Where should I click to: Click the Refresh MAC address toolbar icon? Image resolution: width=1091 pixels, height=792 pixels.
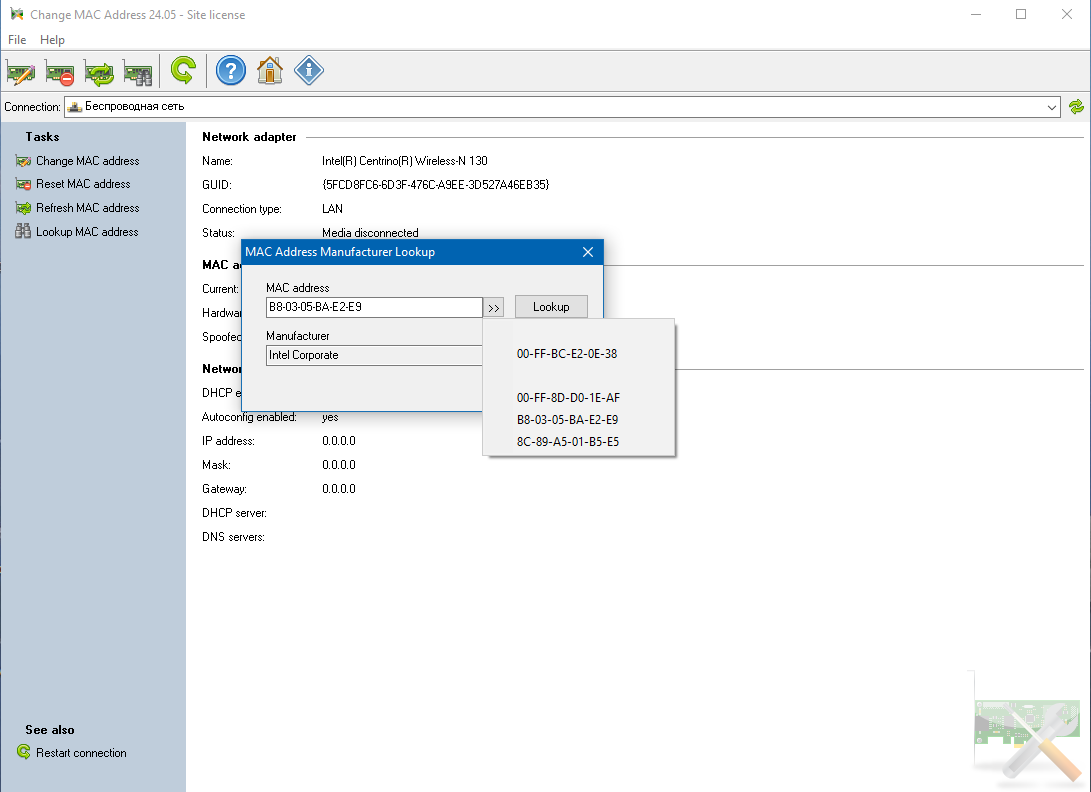click(x=99, y=71)
